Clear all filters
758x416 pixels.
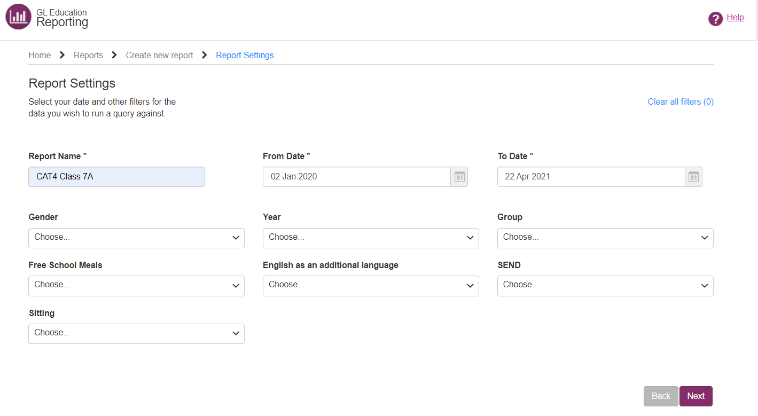click(680, 102)
